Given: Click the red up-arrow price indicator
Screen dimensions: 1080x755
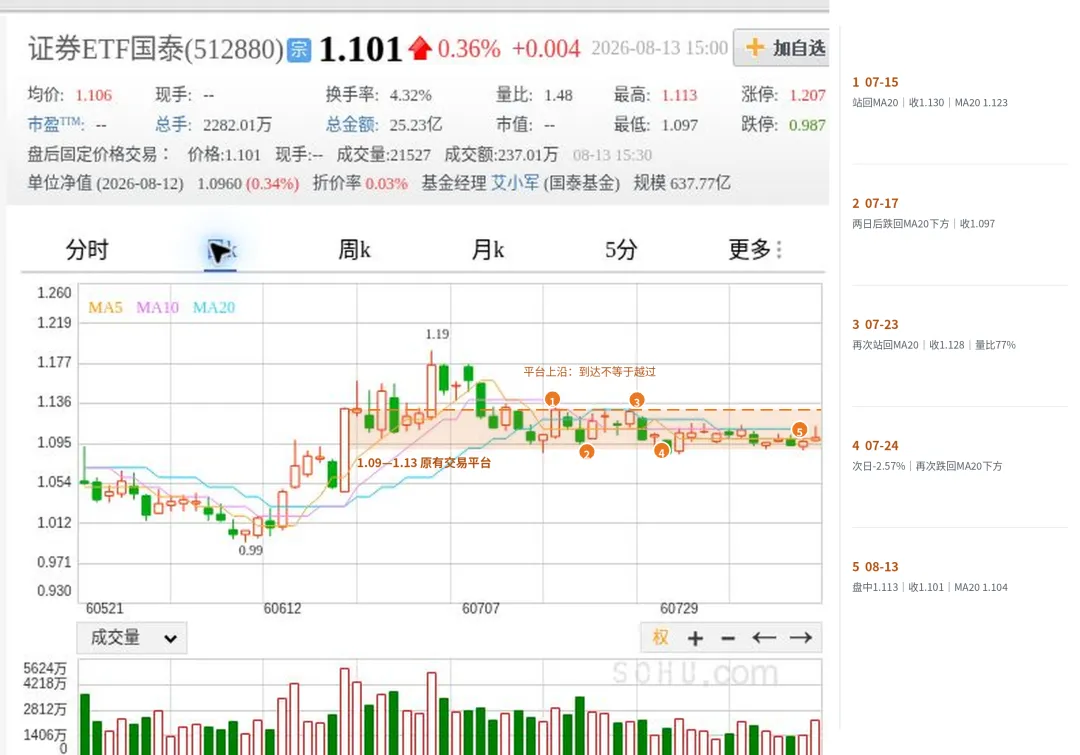Looking at the screenshot, I should 419,49.
